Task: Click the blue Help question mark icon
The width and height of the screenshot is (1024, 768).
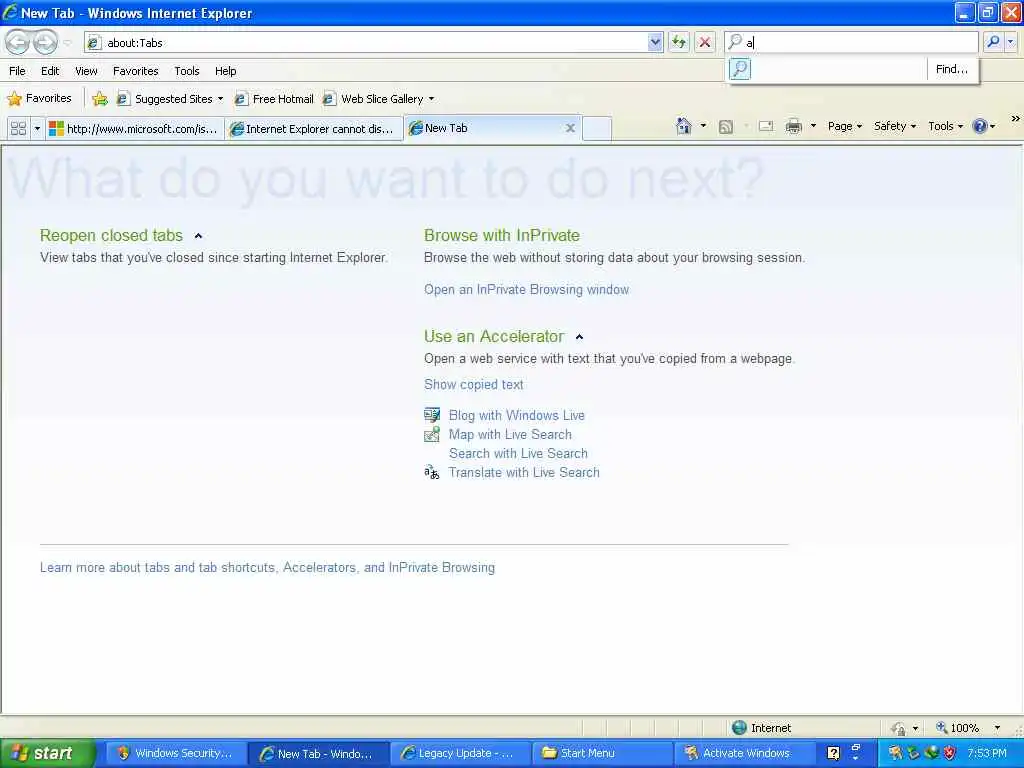Action: (980, 126)
